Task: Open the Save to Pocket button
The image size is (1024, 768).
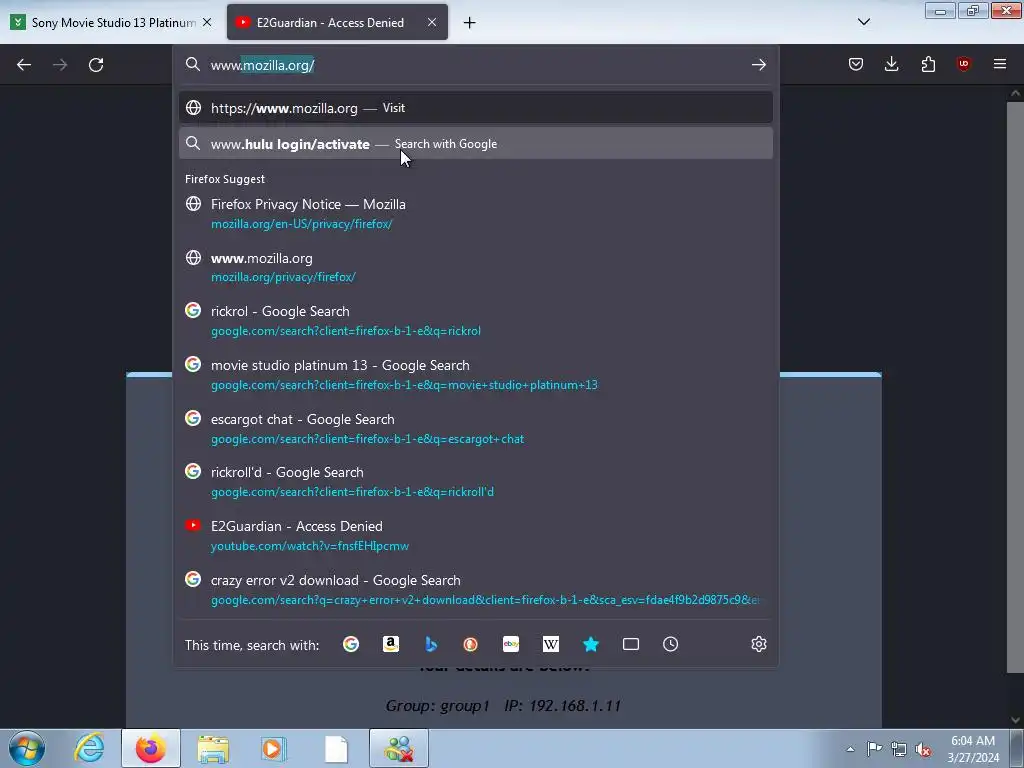Action: (856, 64)
